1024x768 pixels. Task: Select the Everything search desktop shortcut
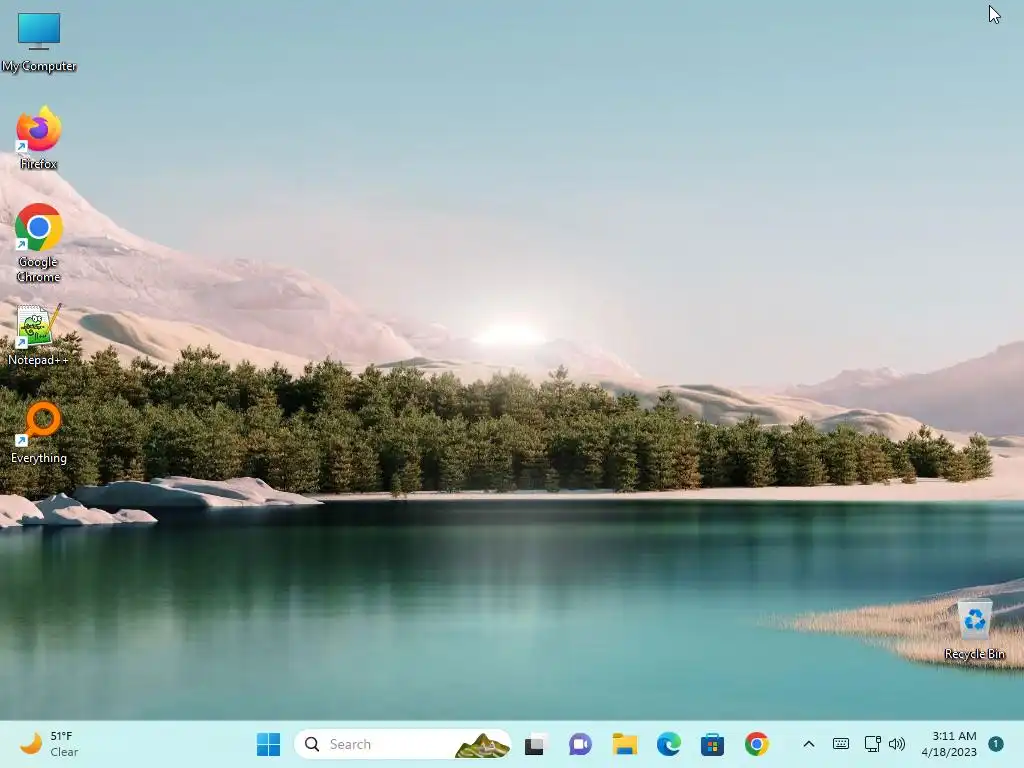[39, 432]
